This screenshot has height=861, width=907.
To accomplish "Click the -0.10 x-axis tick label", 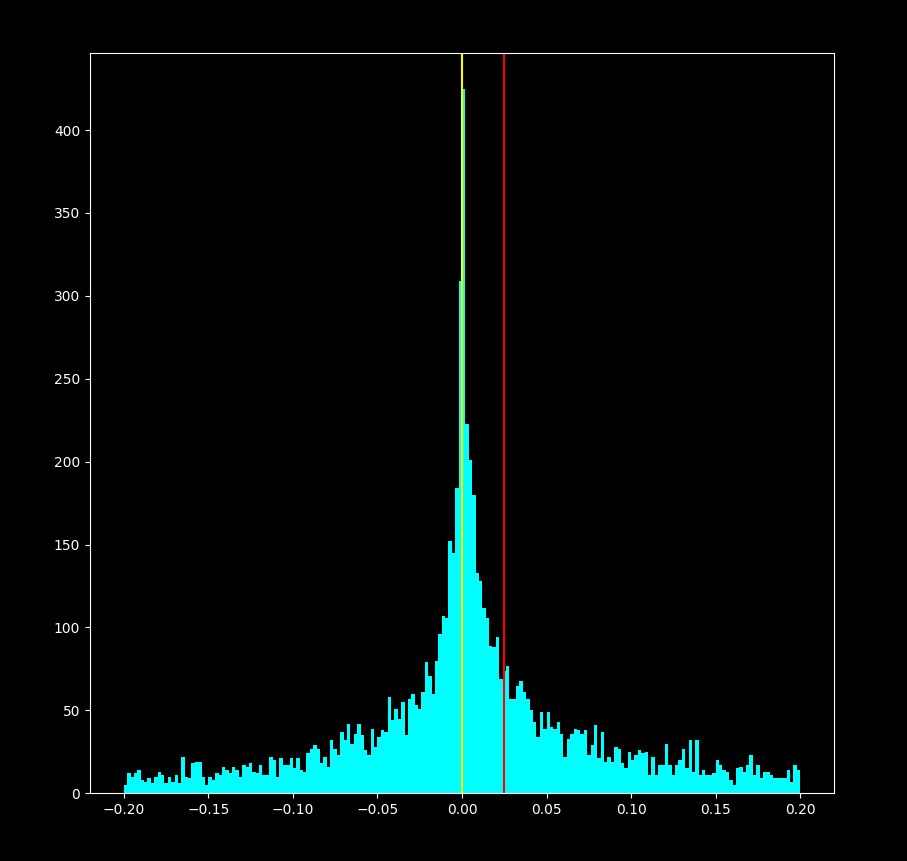I will (x=293, y=810).
